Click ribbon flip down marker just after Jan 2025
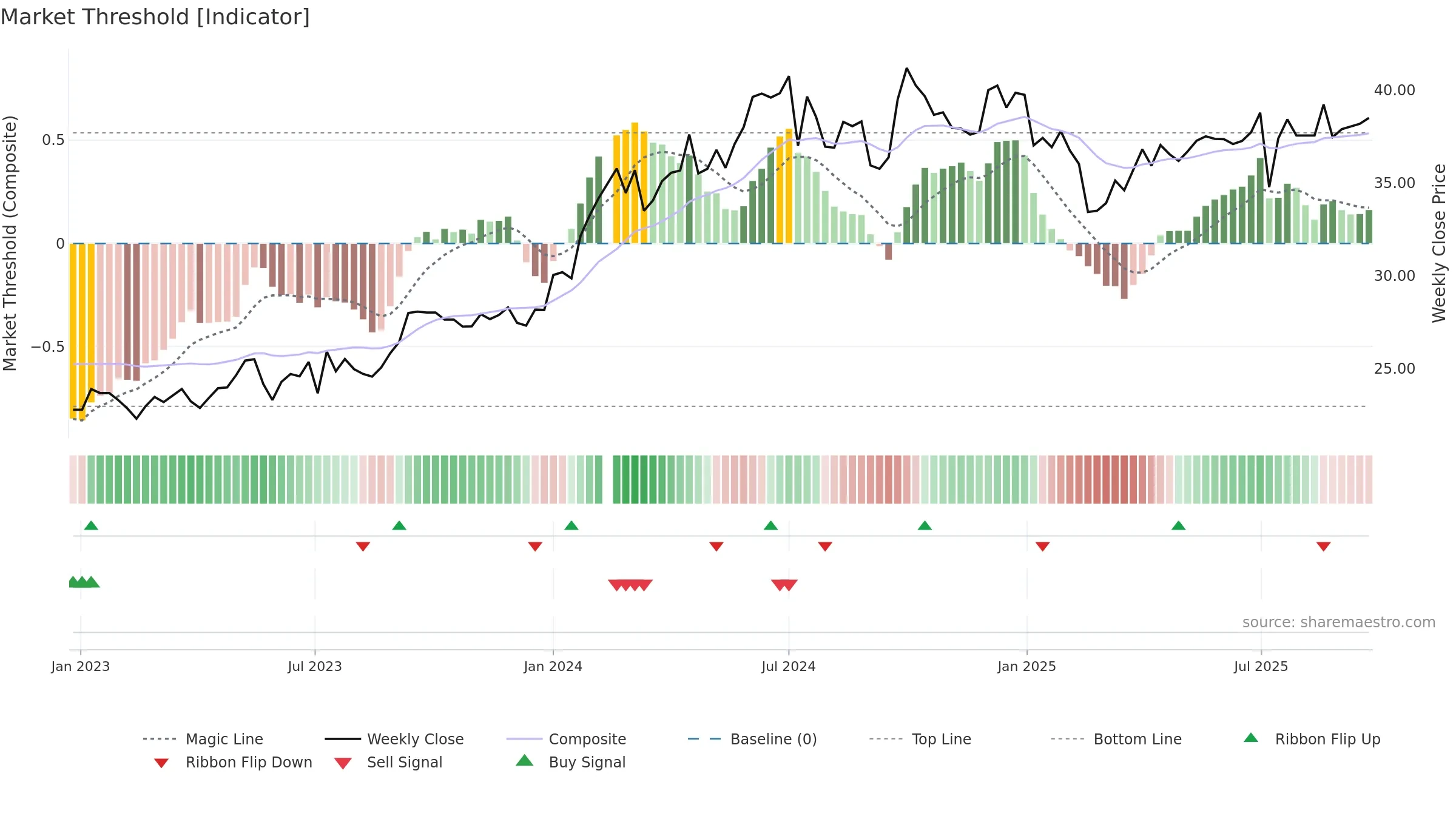The height and width of the screenshot is (819, 1456). click(x=1043, y=547)
